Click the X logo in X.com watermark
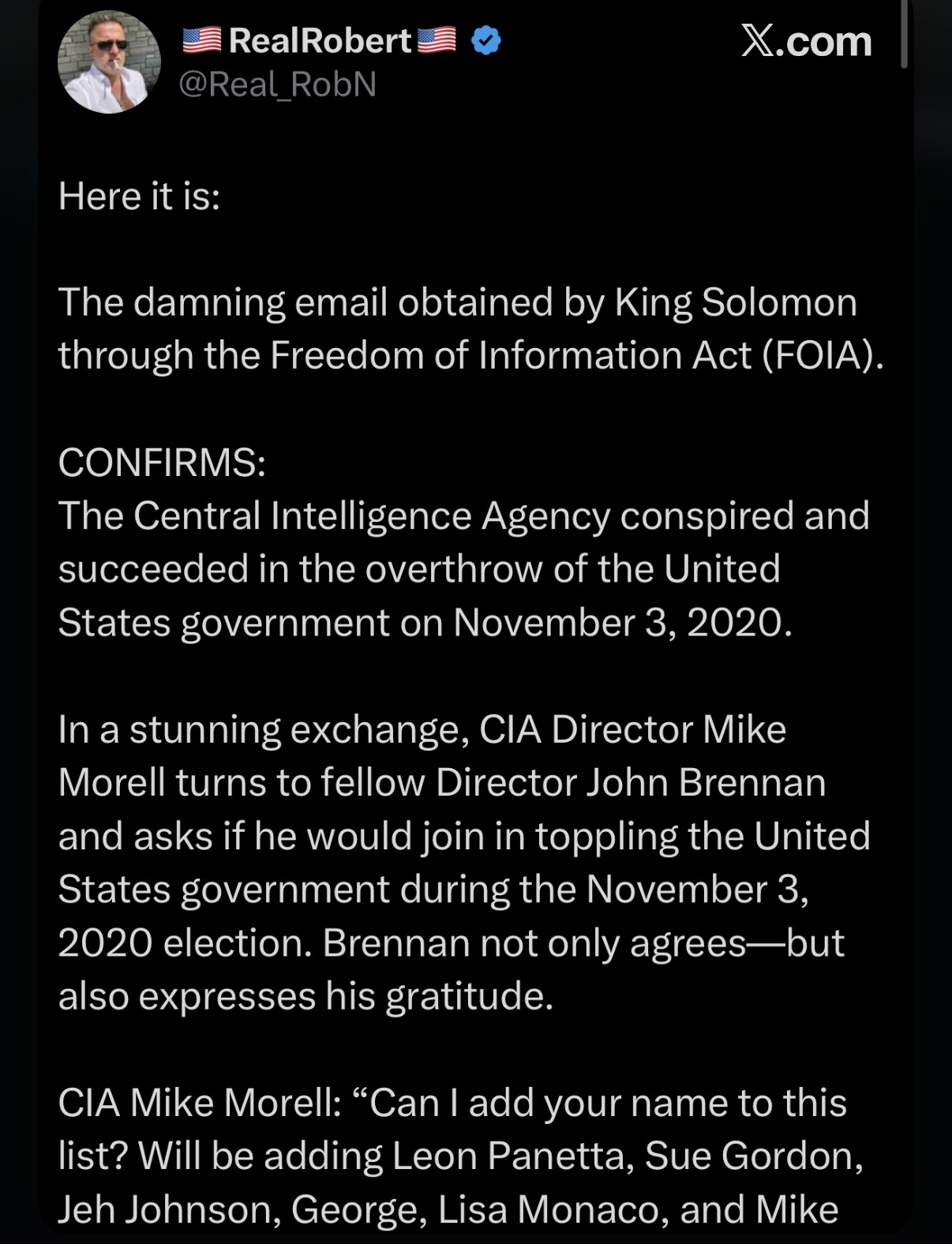 click(757, 41)
